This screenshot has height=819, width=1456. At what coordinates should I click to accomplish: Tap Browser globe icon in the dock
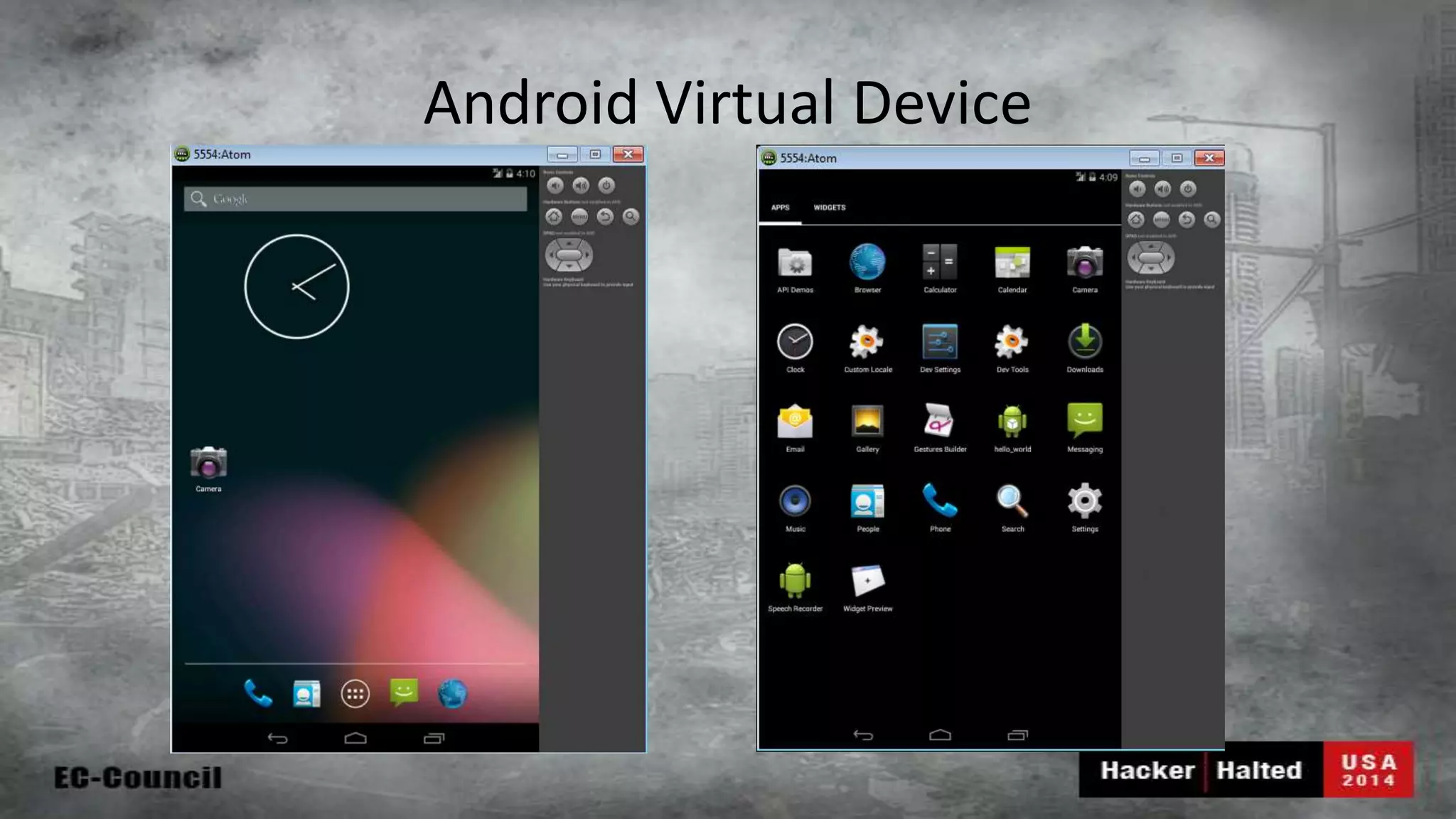click(452, 694)
